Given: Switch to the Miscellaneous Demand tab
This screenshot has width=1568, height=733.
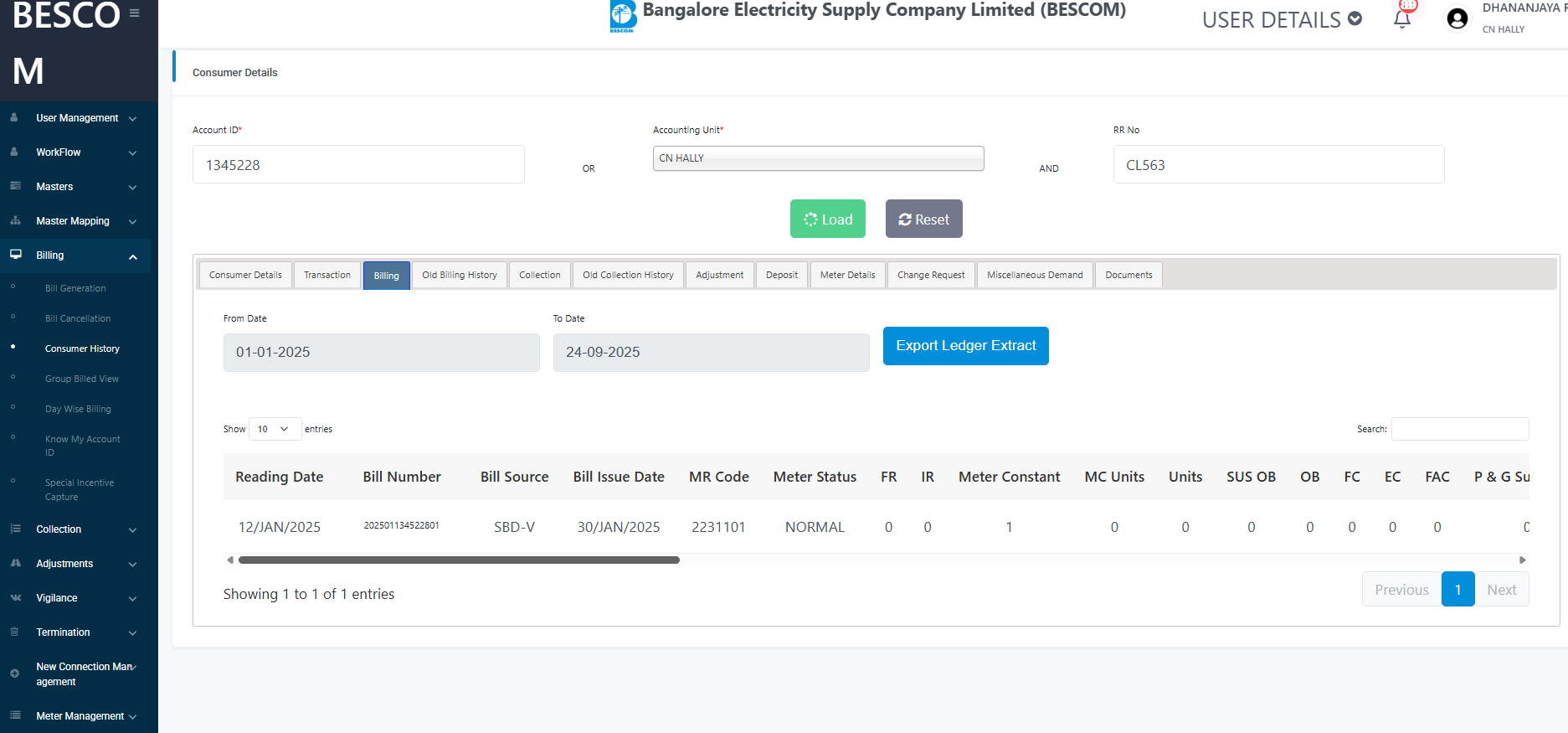Looking at the screenshot, I should 1035,275.
